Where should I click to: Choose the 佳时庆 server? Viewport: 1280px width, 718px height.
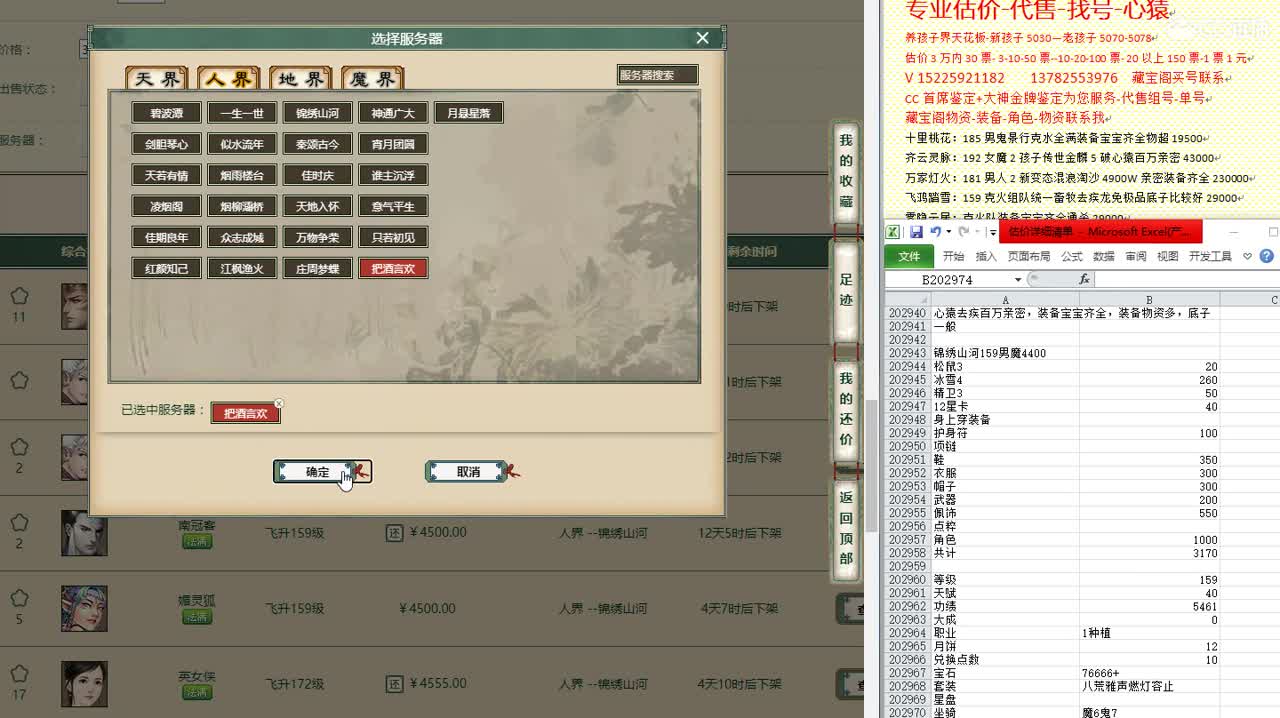click(318, 175)
